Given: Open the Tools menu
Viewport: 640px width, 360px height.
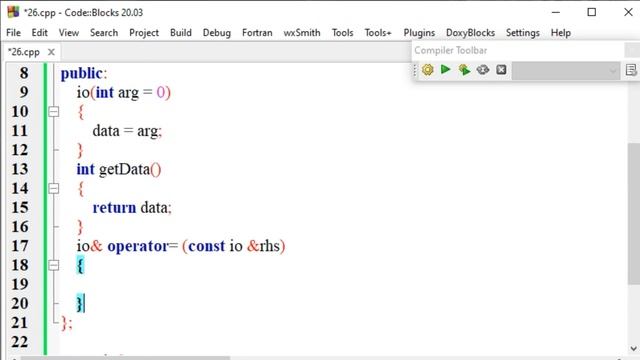Looking at the screenshot, I should click(342, 33).
